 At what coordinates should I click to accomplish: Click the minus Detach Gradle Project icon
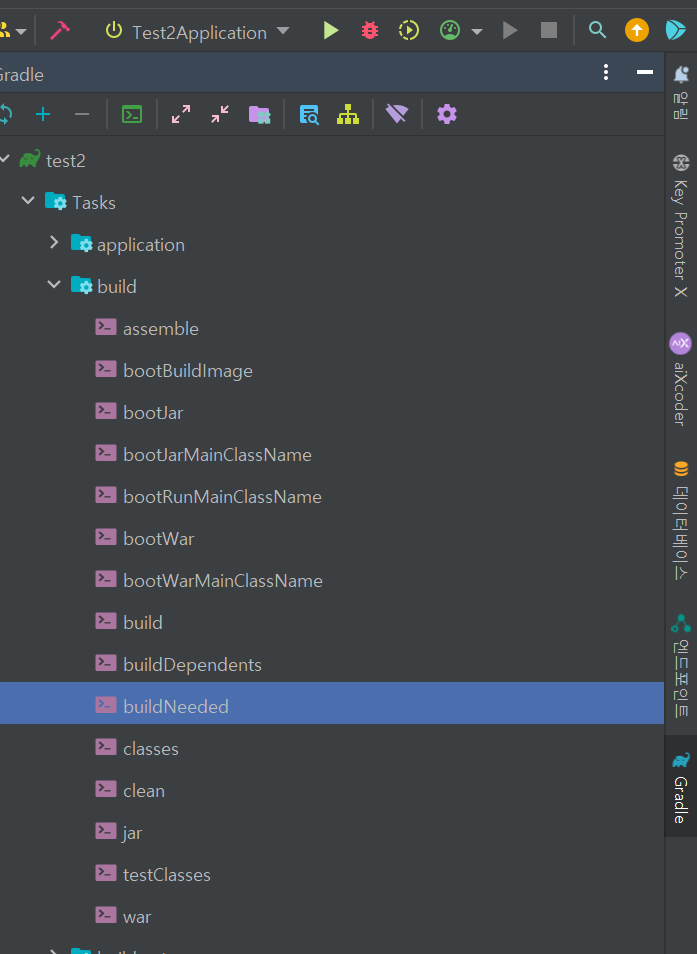(81, 114)
